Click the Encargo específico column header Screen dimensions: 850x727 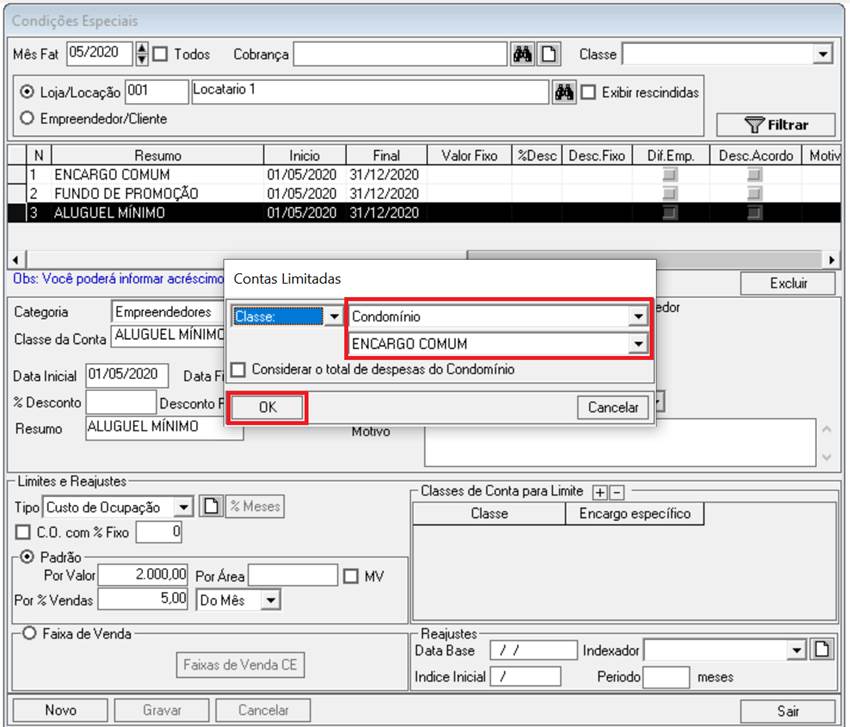point(634,513)
